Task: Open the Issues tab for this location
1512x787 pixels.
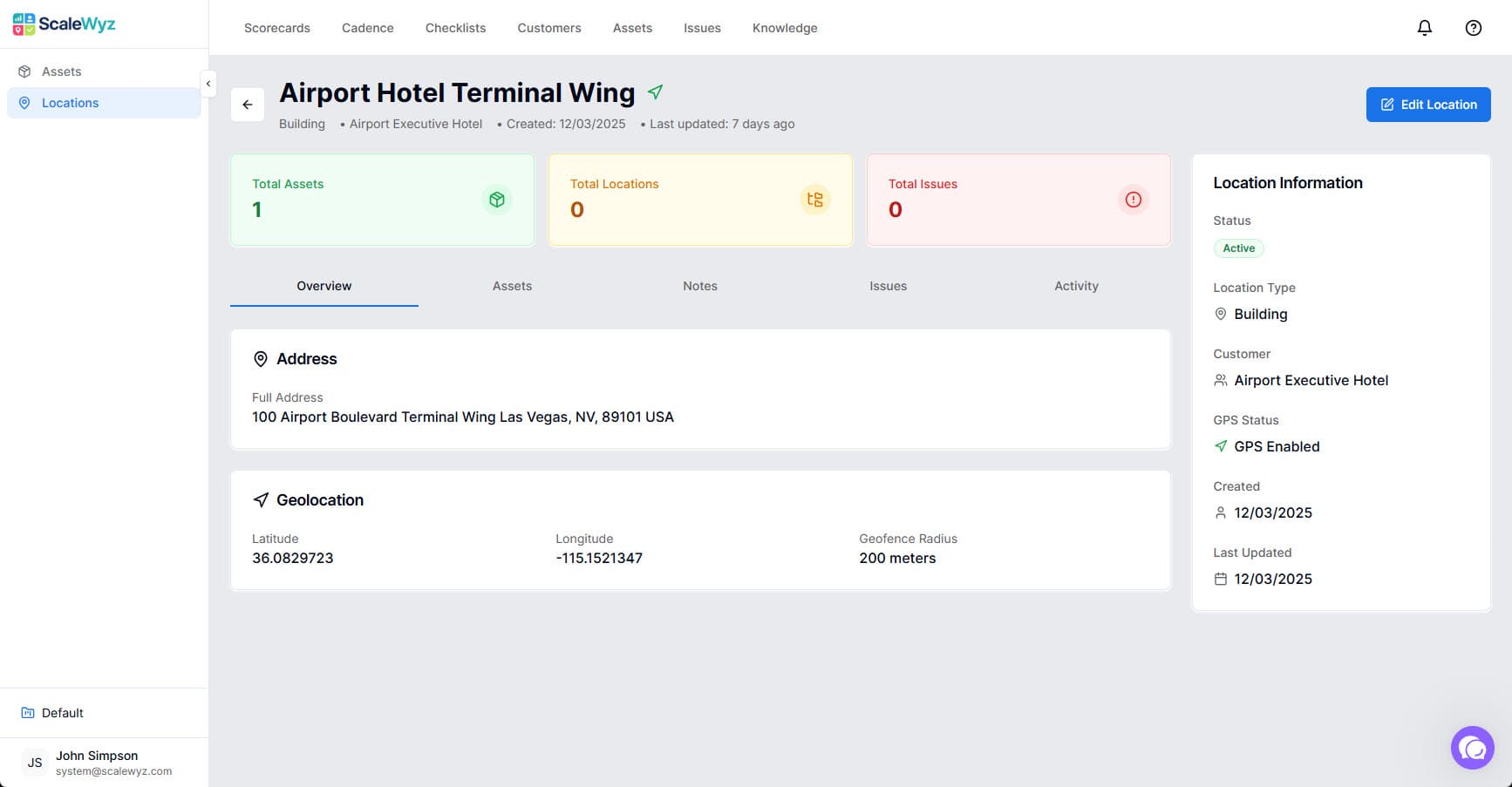Action: tap(888, 286)
